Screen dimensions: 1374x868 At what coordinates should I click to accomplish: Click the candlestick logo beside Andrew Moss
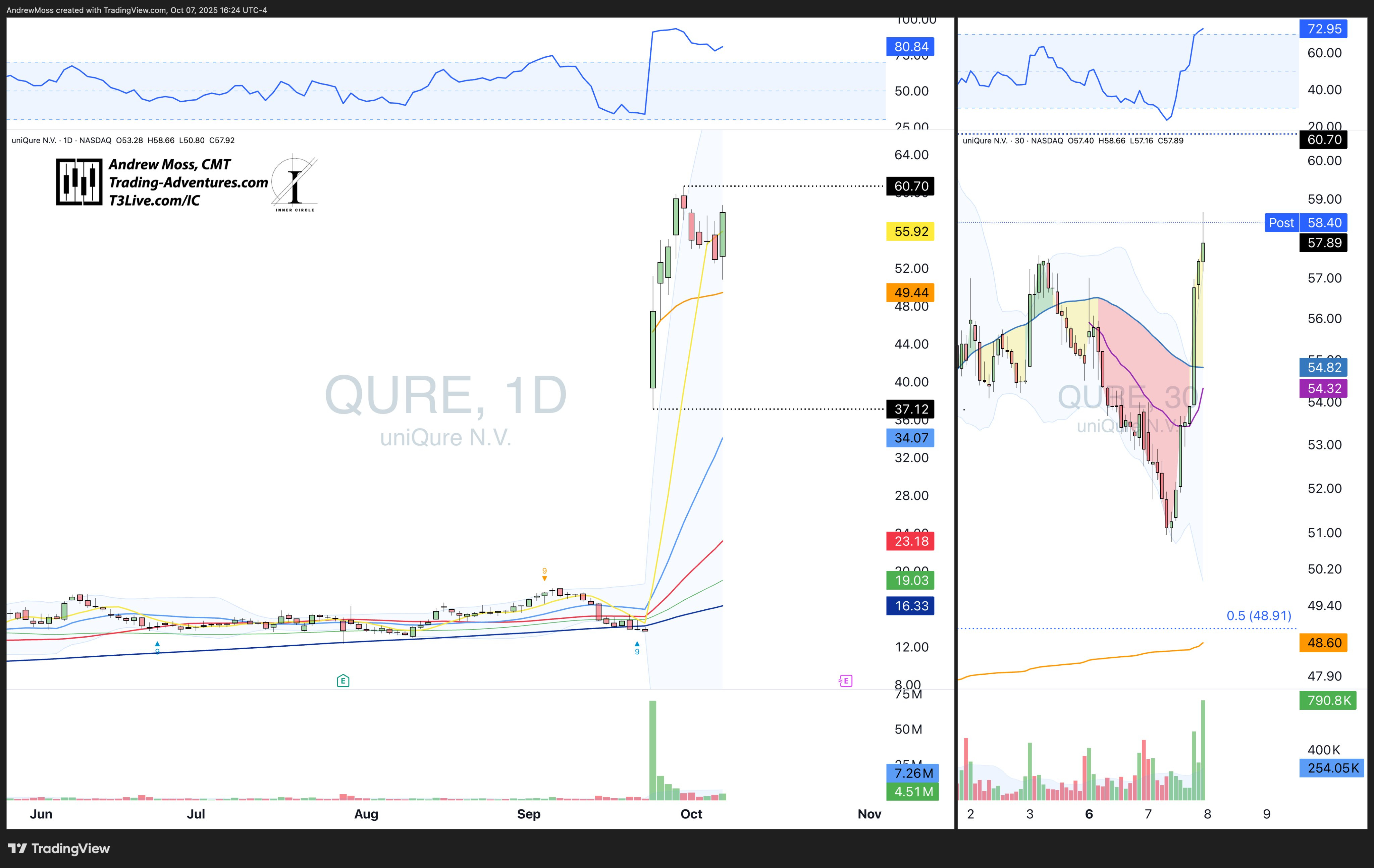tap(79, 182)
